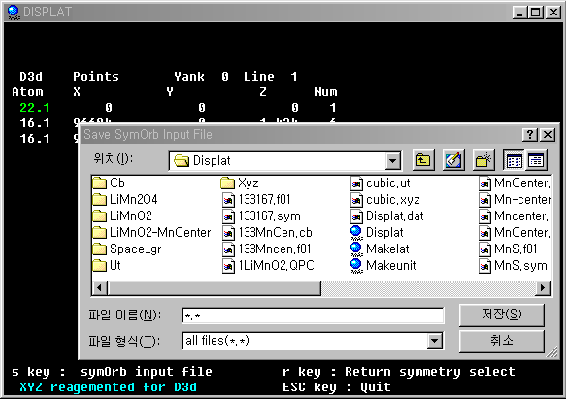Select the Mn-center file

515,199
